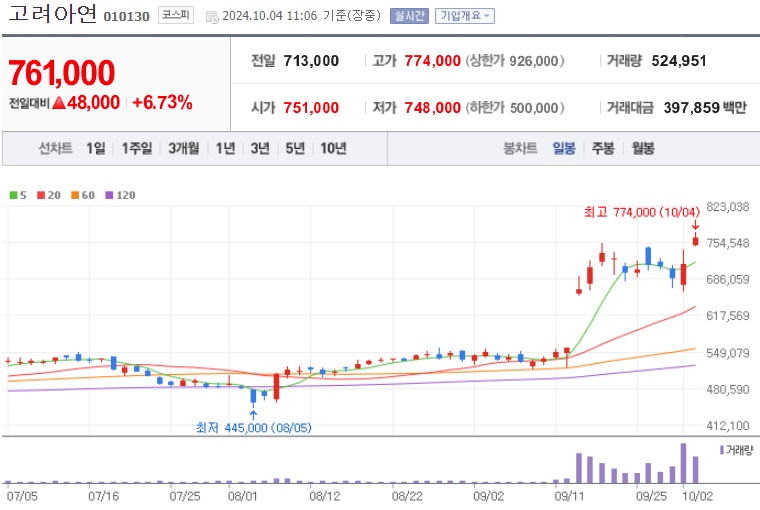Click the 전일 value 713,000
This screenshot has width=760, height=510.
(311, 61)
